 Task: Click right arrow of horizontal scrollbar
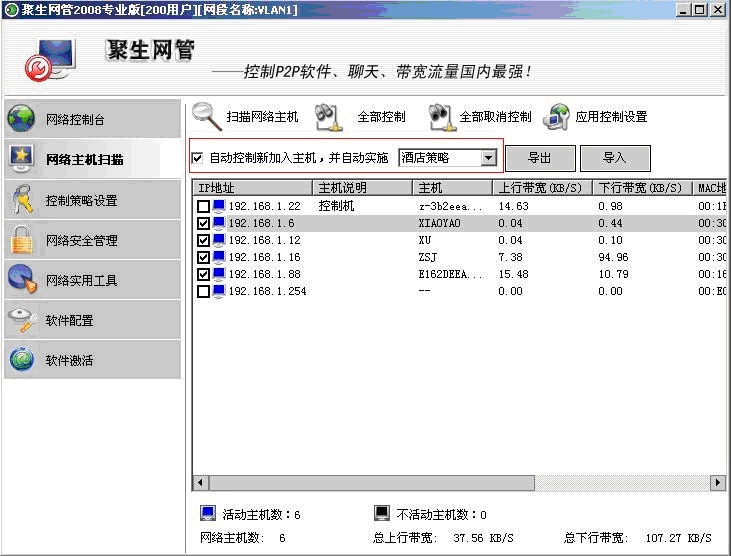pos(717,483)
